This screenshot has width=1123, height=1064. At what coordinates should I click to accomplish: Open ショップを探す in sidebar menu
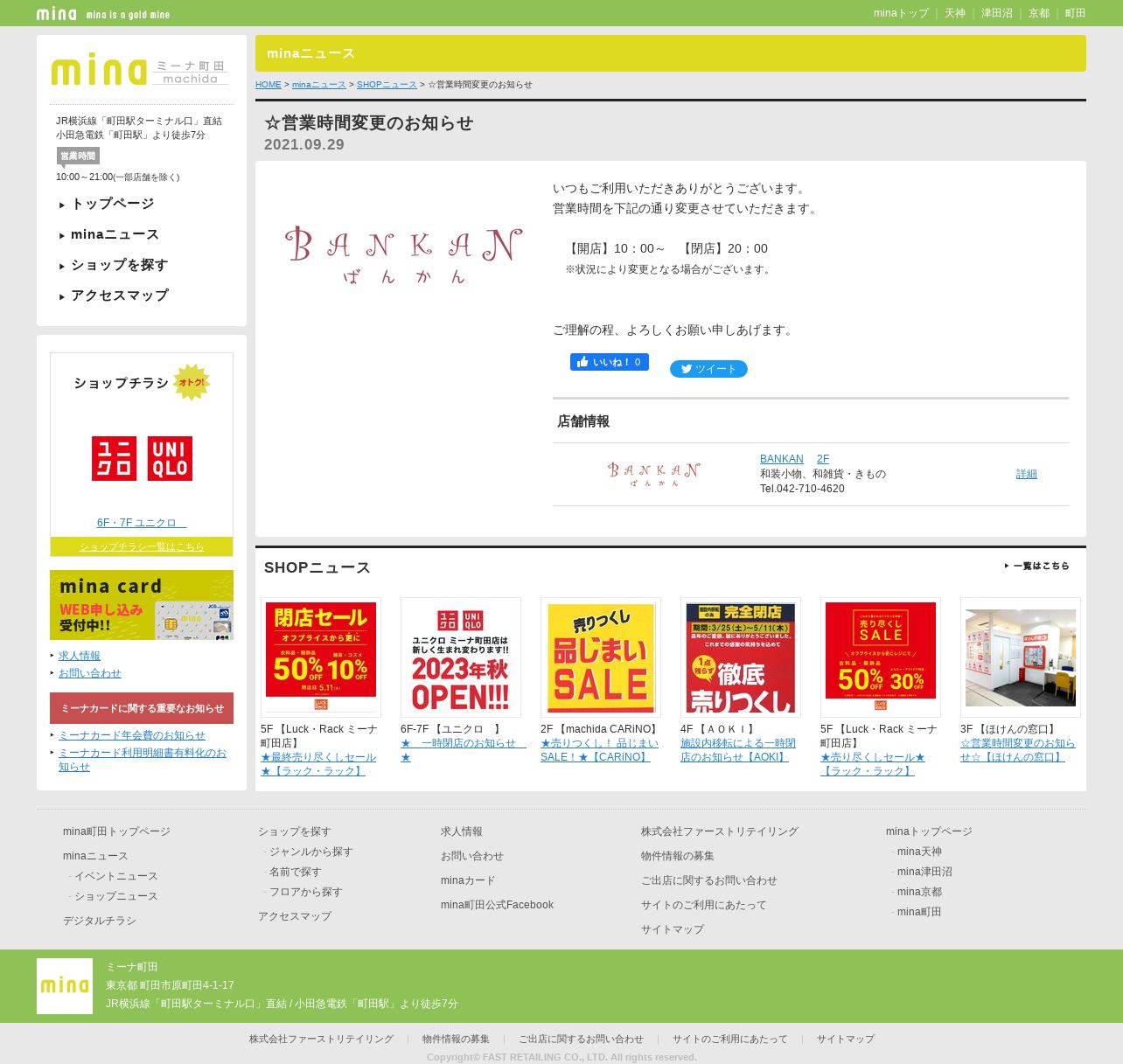click(x=119, y=265)
